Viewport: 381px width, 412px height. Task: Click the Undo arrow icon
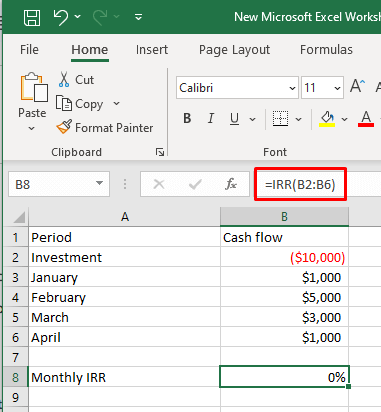61,17
